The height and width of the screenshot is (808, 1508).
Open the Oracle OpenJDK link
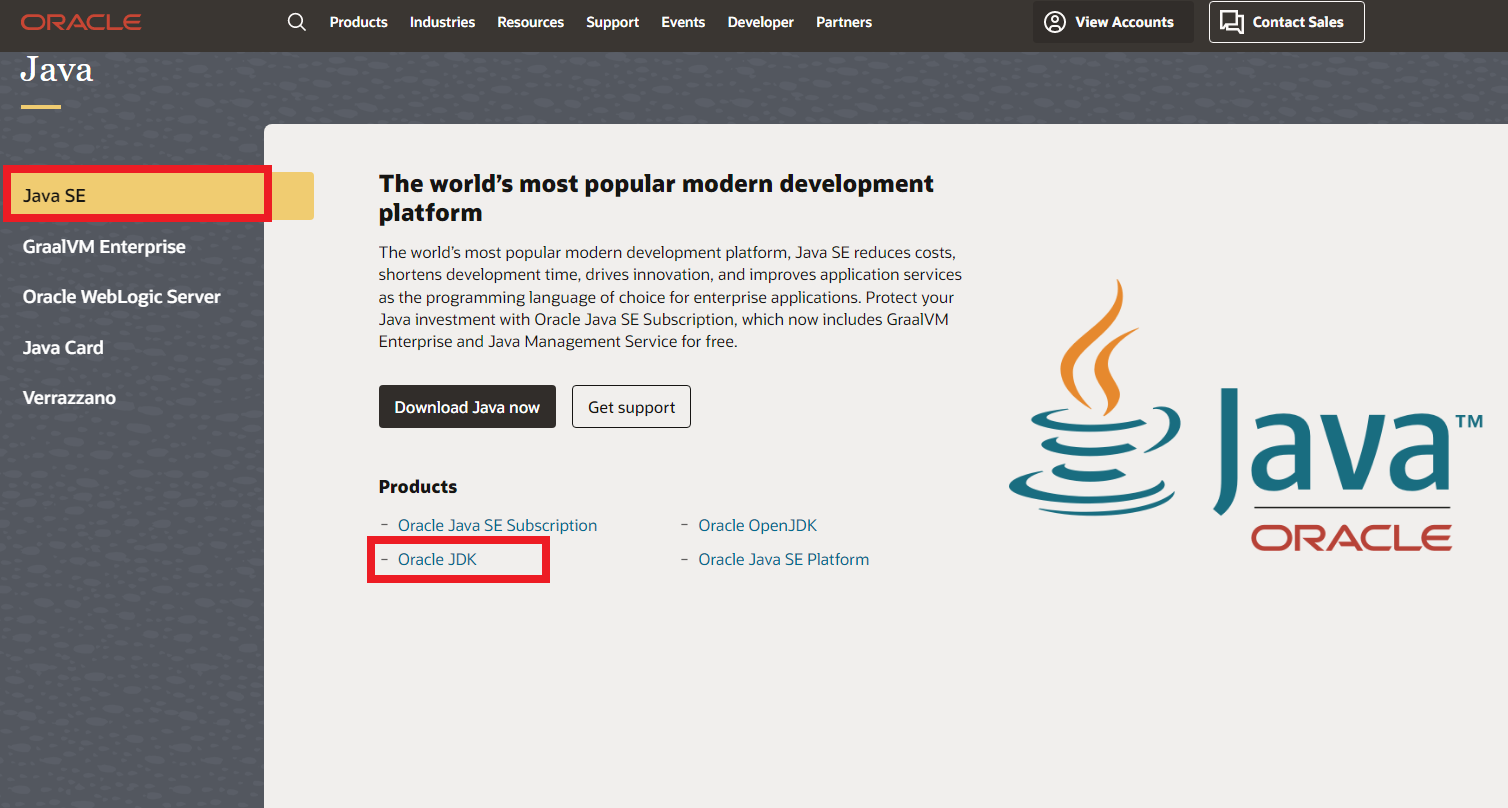click(x=757, y=525)
